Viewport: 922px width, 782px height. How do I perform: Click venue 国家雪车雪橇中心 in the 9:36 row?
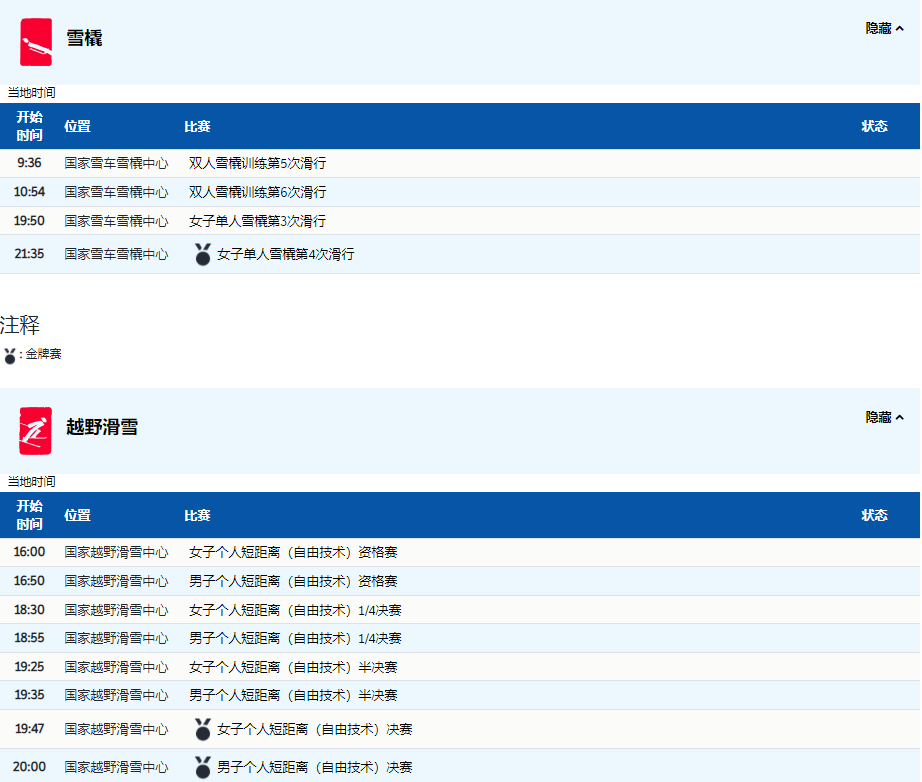point(116,163)
